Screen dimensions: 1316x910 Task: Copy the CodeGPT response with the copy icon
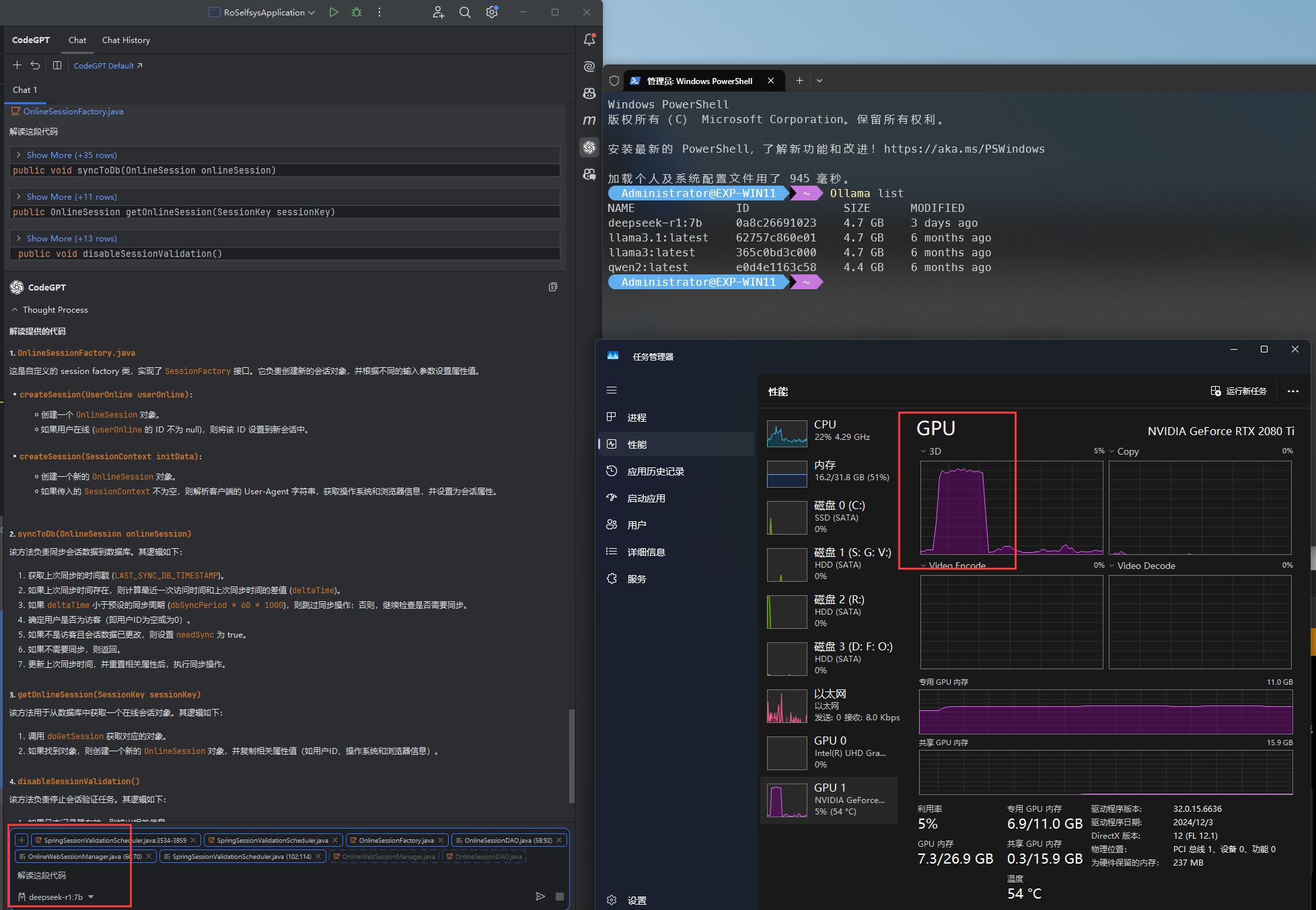553,287
